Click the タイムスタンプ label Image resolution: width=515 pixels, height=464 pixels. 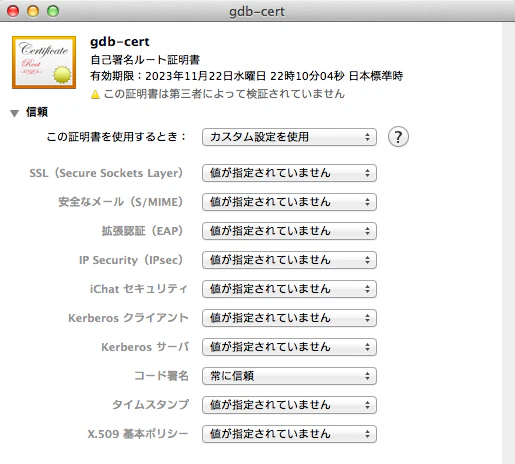[x=150, y=405]
